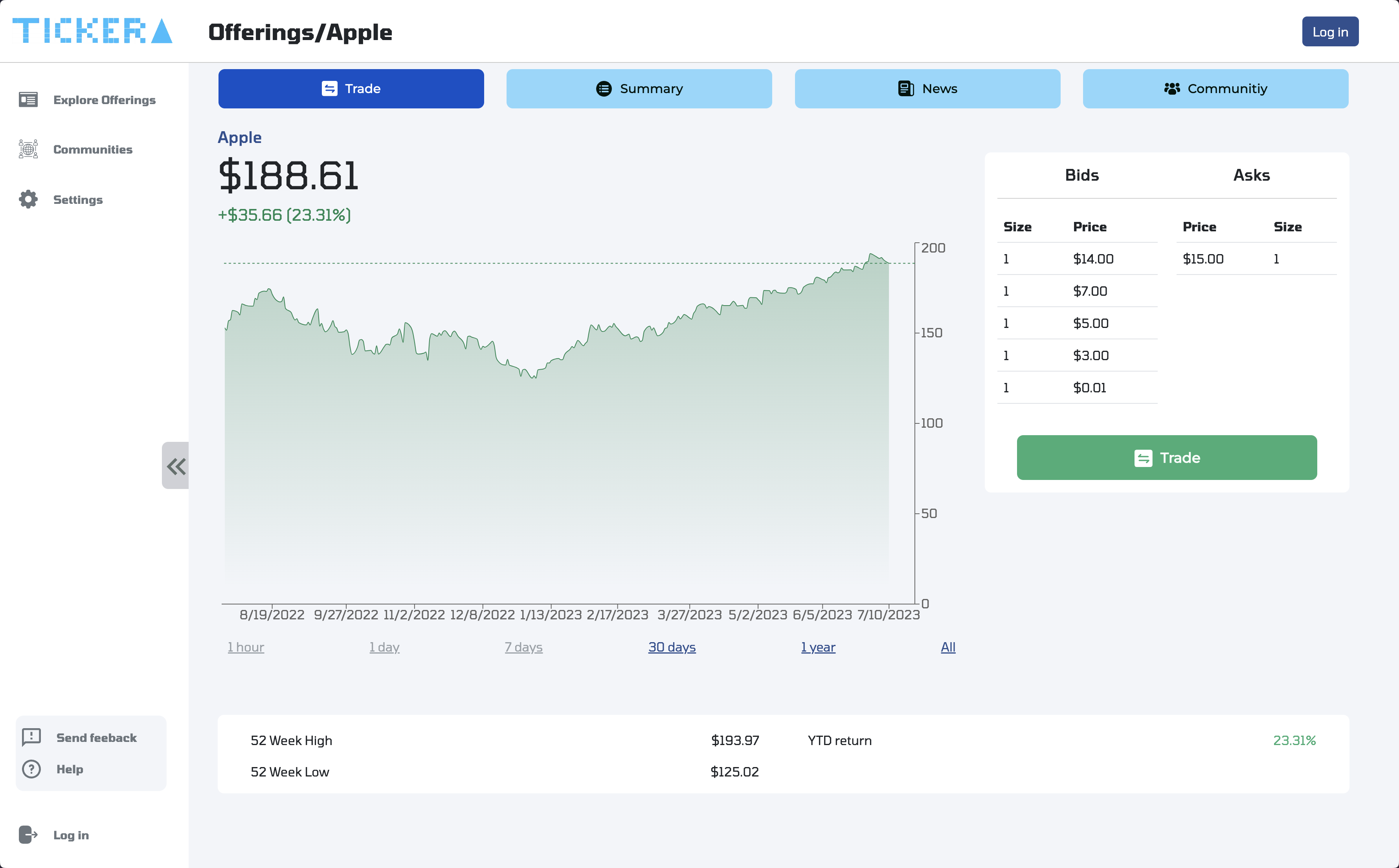This screenshot has width=1399, height=868.
Task: Open Settings from the sidebar
Action: [77, 200]
